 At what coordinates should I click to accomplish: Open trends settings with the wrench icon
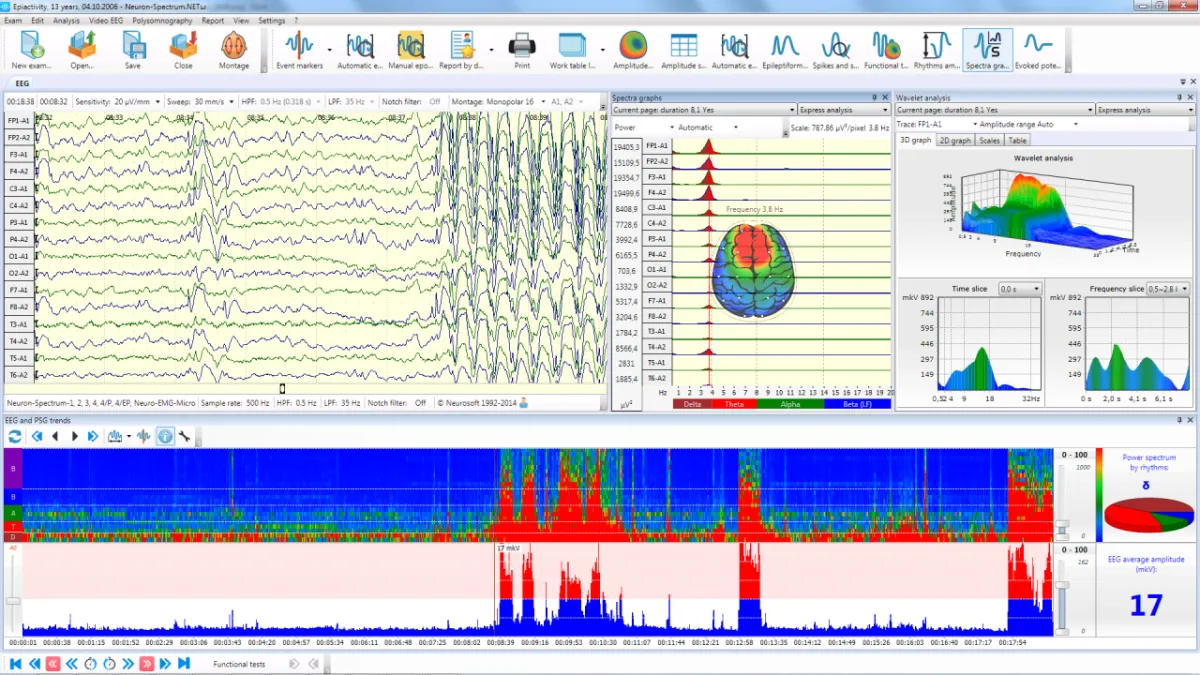pos(185,437)
